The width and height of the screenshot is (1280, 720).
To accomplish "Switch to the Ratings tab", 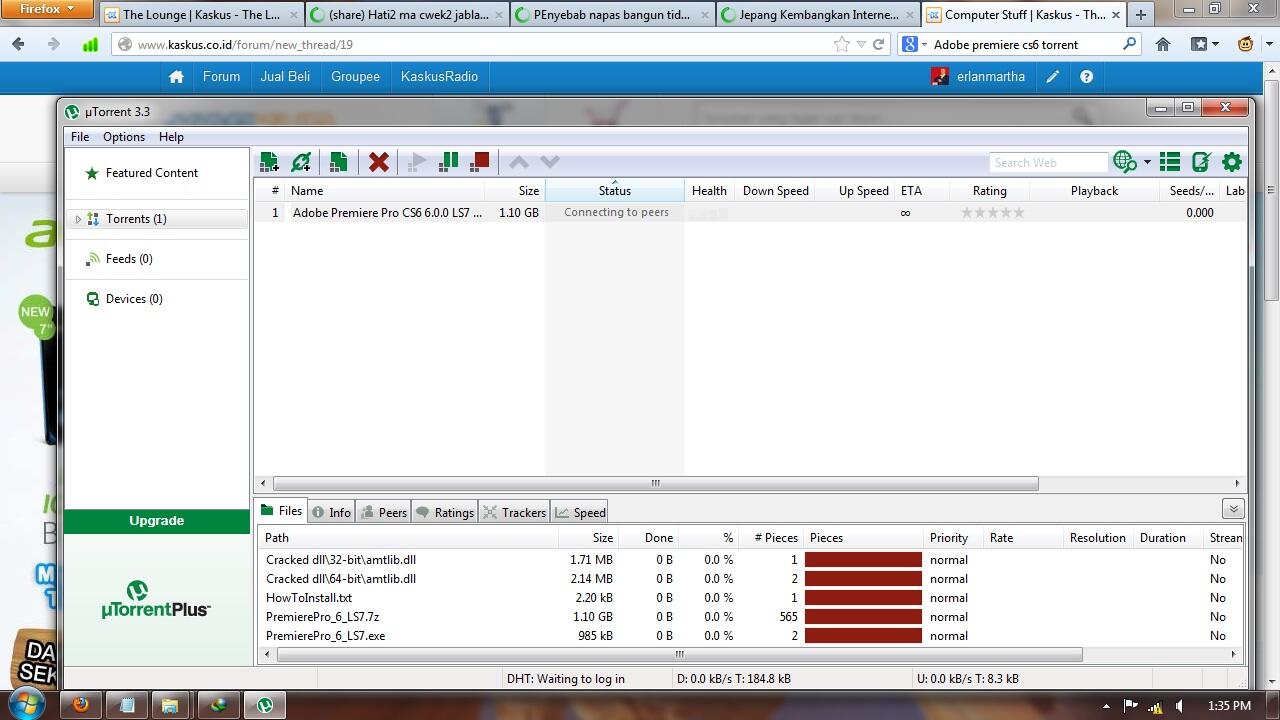I will 445,512.
